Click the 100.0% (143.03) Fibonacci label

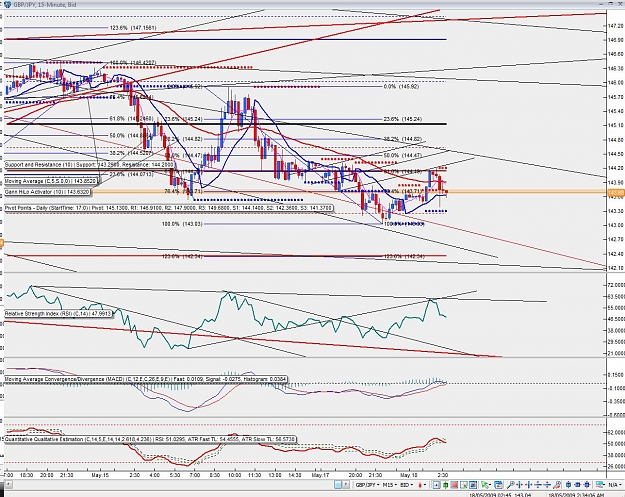point(182,224)
